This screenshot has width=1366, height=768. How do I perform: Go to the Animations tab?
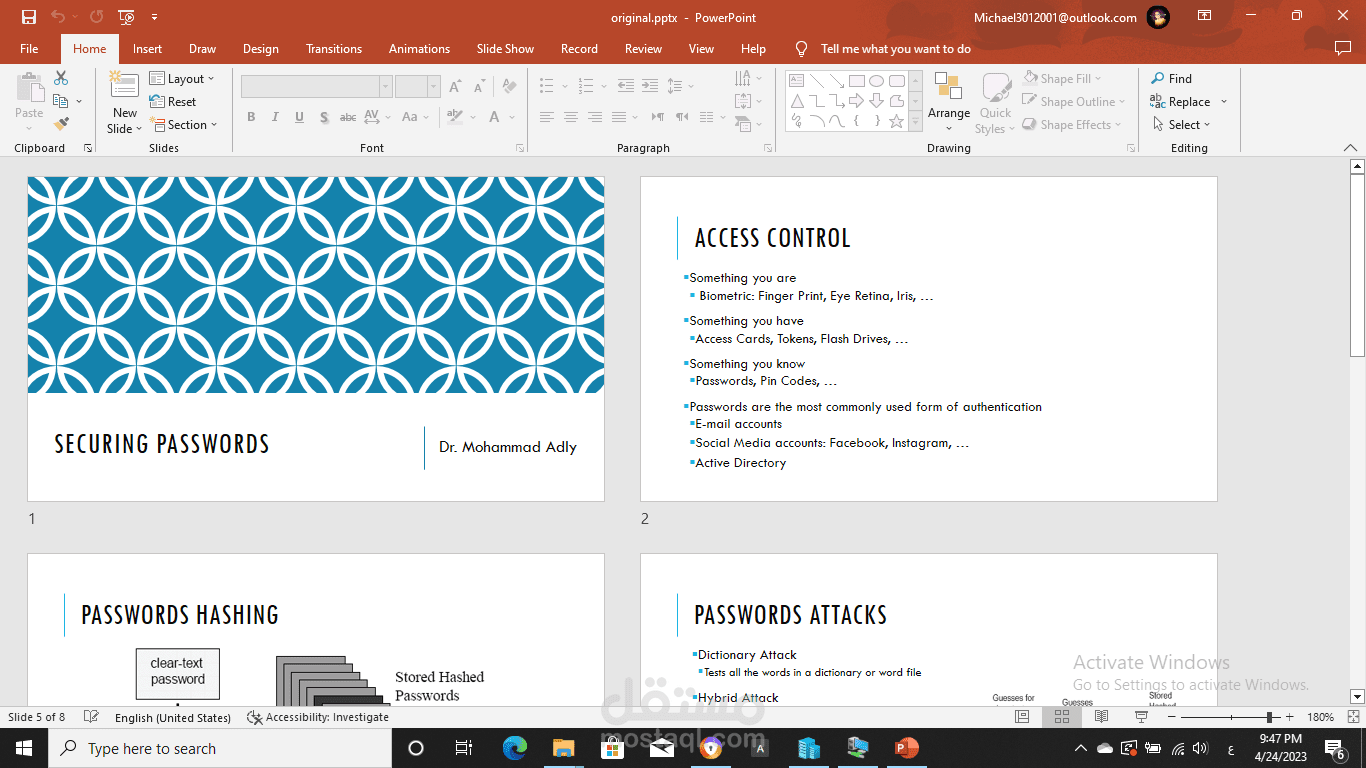pyautogui.click(x=419, y=49)
